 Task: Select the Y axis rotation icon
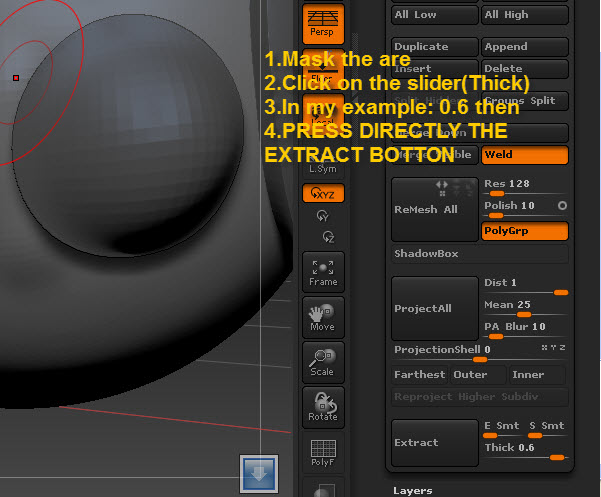[x=322, y=216]
